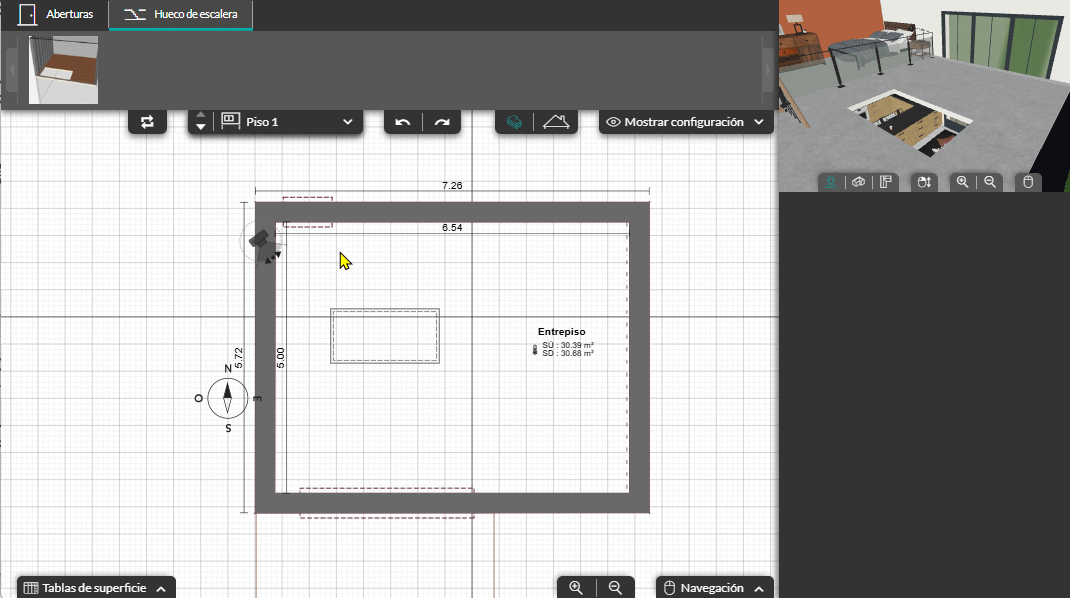Click the compass rose on the plan

point(227,398)
